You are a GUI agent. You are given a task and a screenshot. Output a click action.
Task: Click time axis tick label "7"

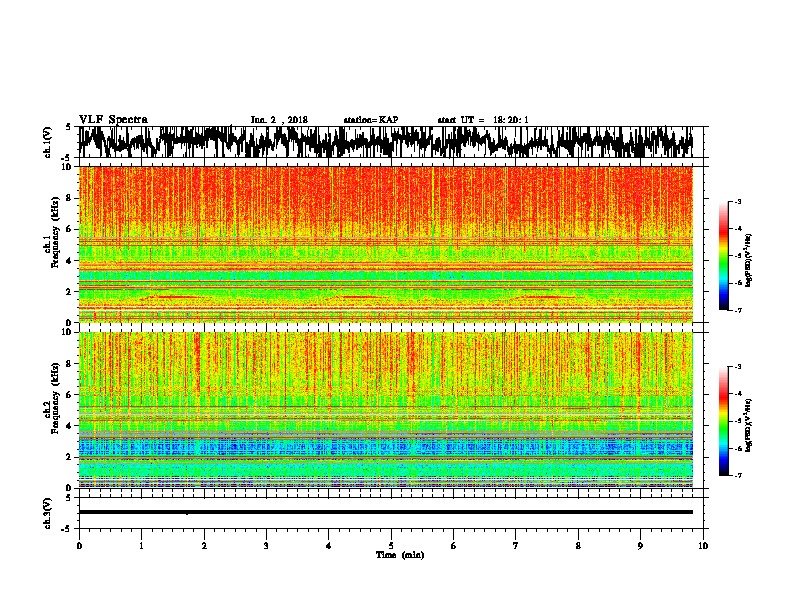516,546
